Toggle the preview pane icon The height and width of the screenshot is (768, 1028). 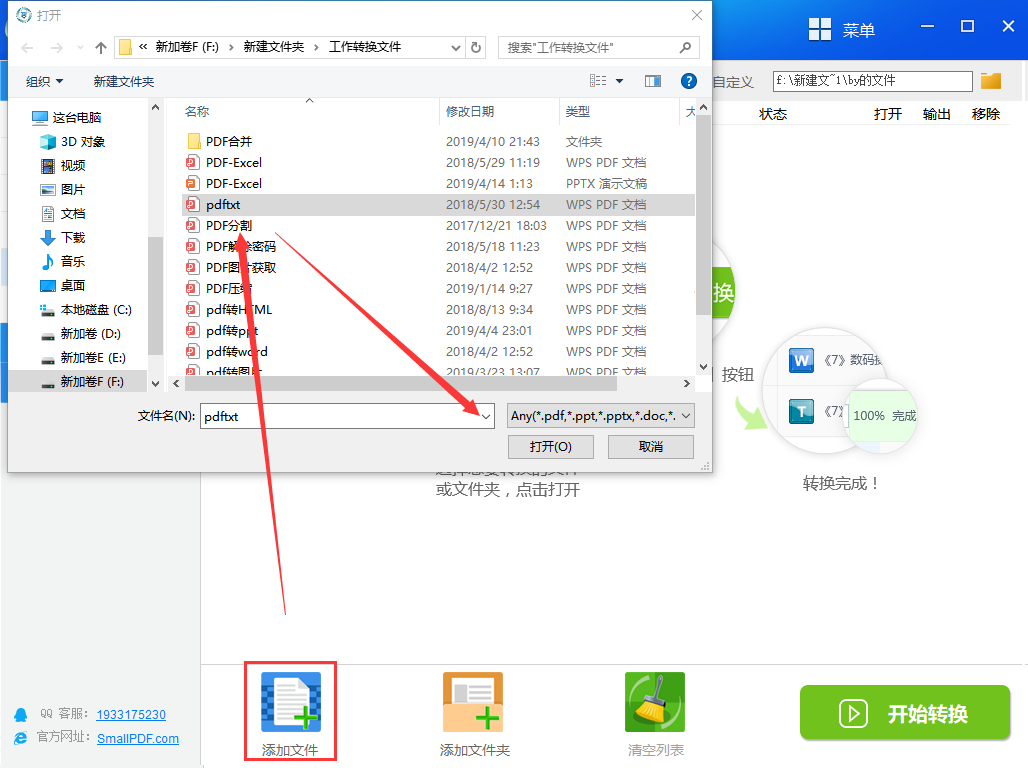click(x=653, y=81)
